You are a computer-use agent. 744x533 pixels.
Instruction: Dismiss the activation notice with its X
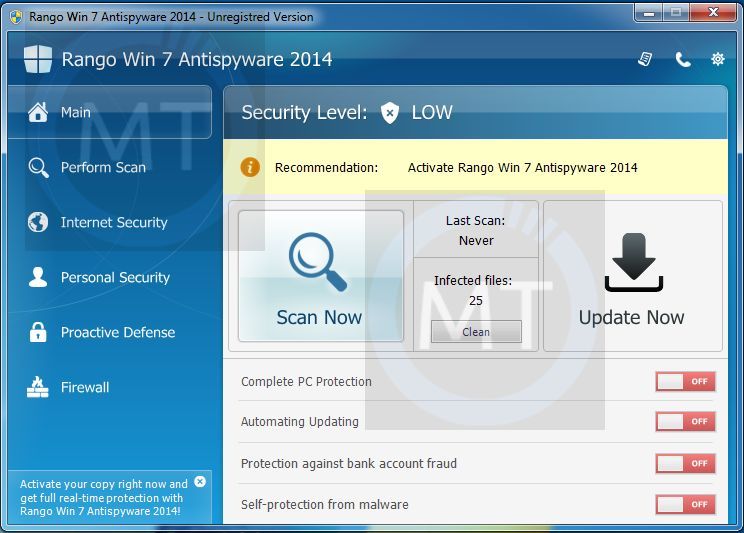click(200, 482)
